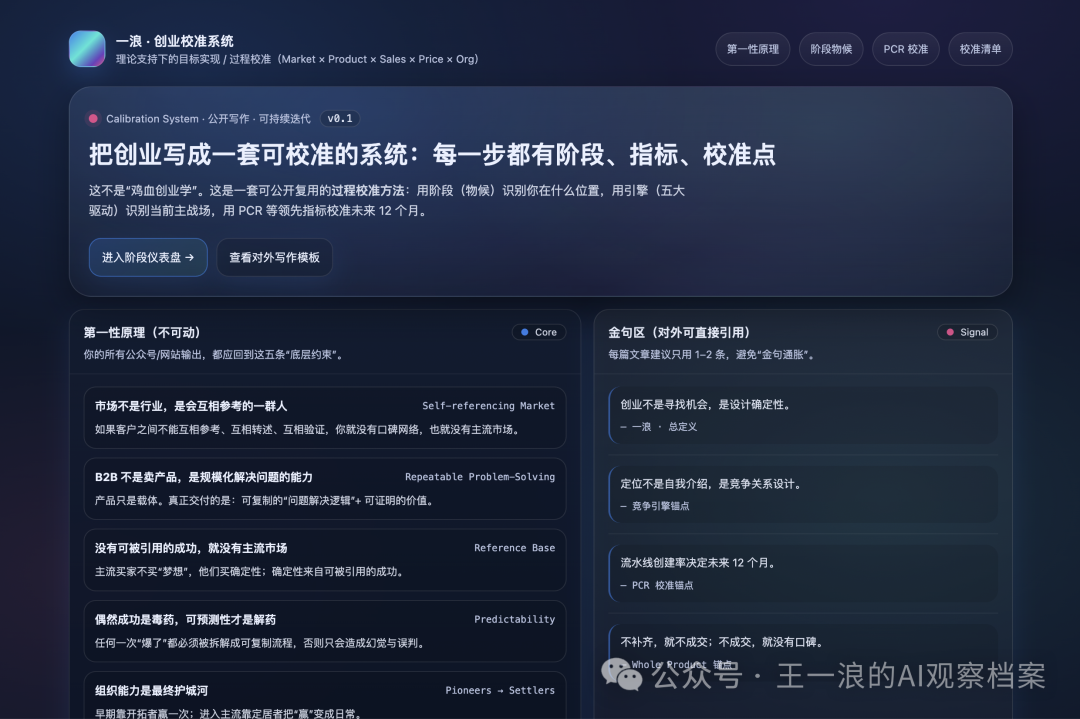Select the 创业不是寻找机会 quote card
The width and height of the screenshot is (1080, 719).
click(802, 416)
